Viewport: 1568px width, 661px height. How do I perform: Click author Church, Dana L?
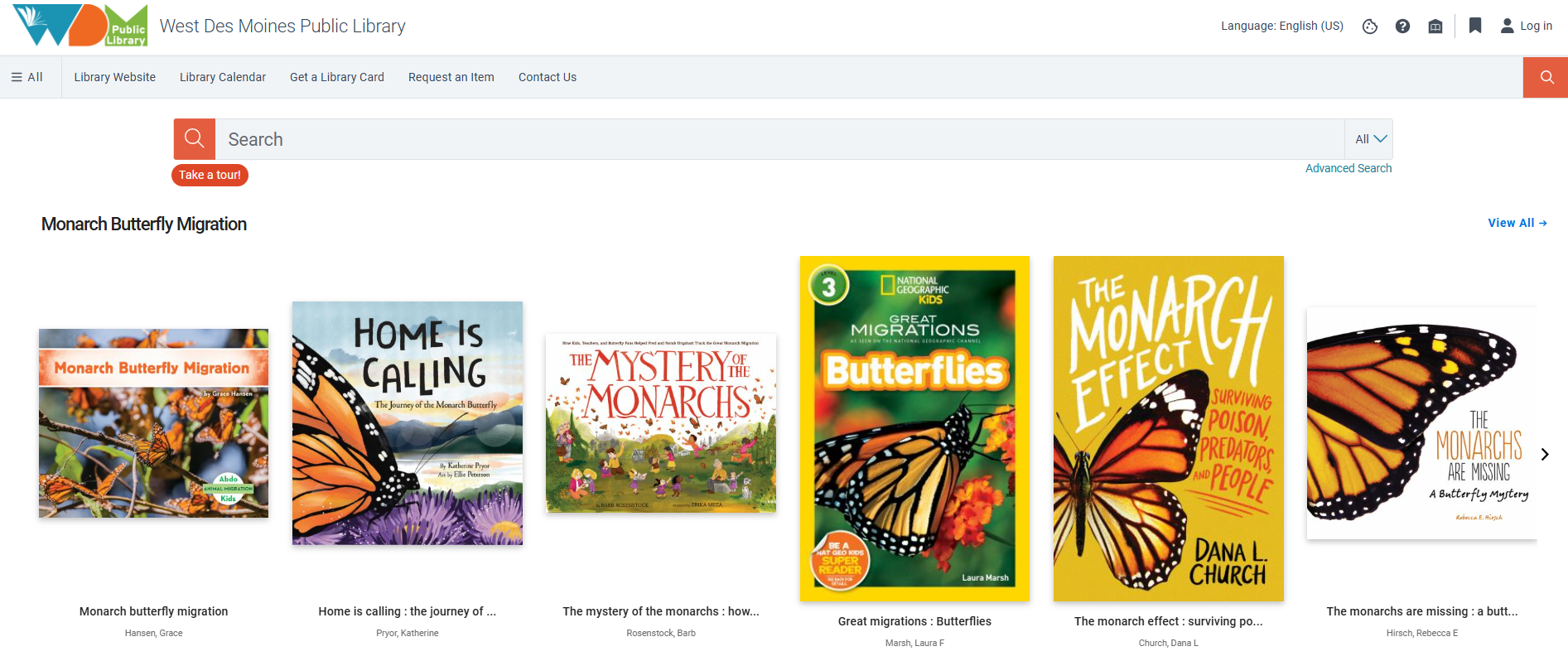click(x=1169, y=643)
